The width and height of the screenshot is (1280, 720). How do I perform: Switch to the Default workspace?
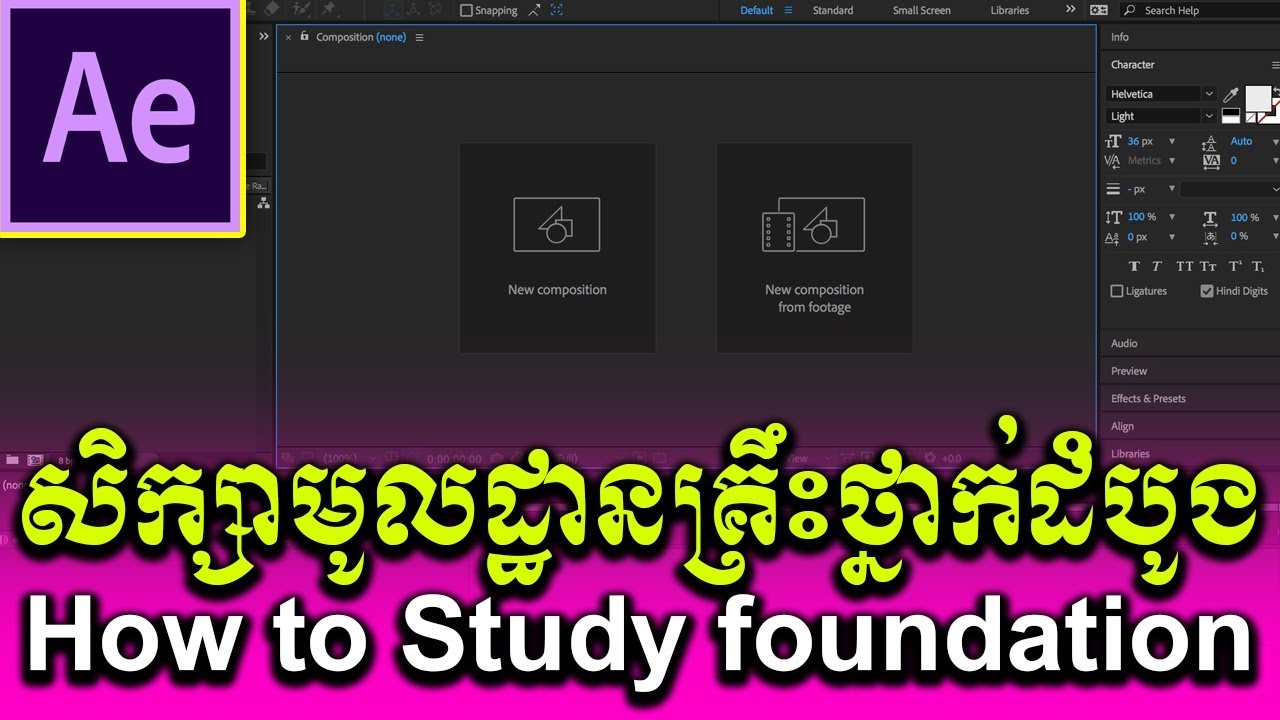[757, 10]
